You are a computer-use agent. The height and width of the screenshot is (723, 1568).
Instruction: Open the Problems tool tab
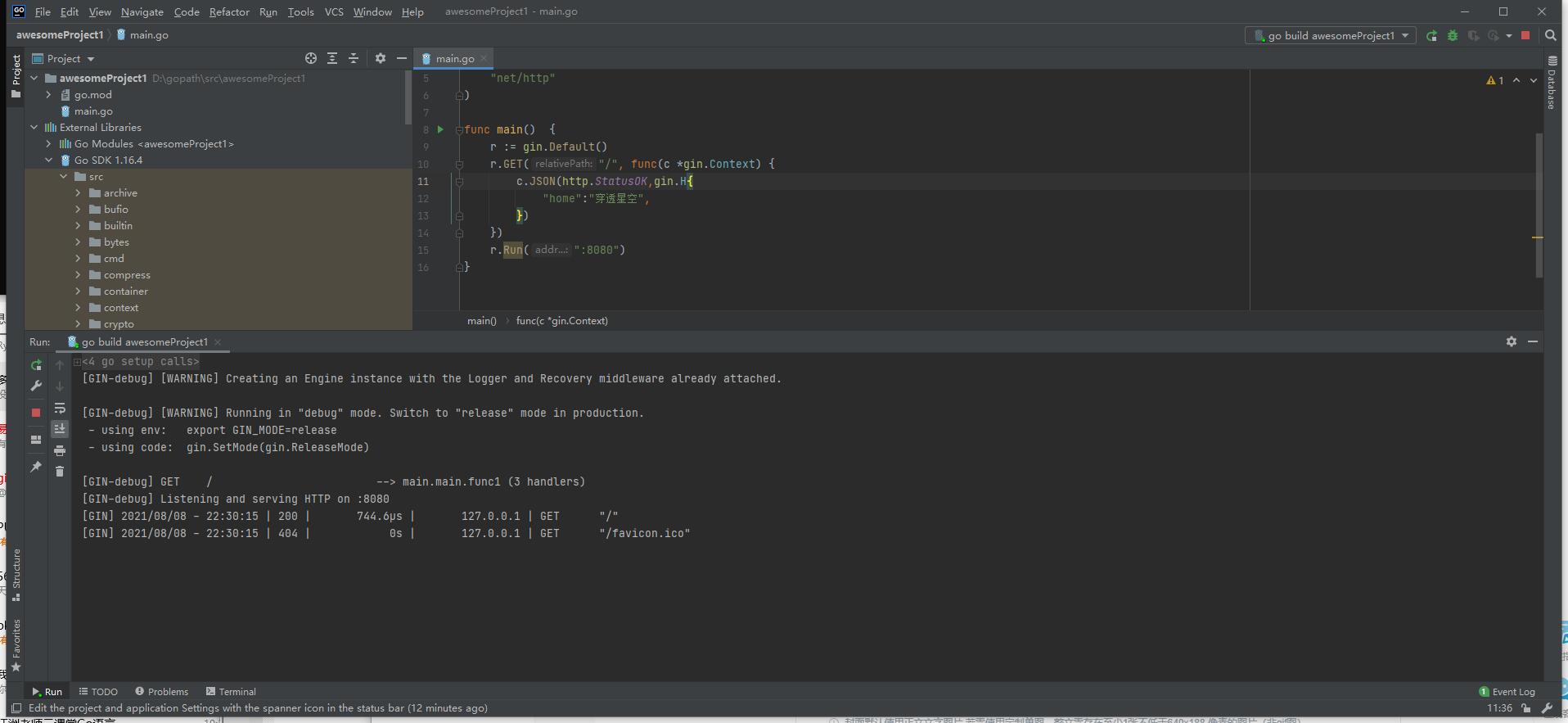click(x=162, y=692)
